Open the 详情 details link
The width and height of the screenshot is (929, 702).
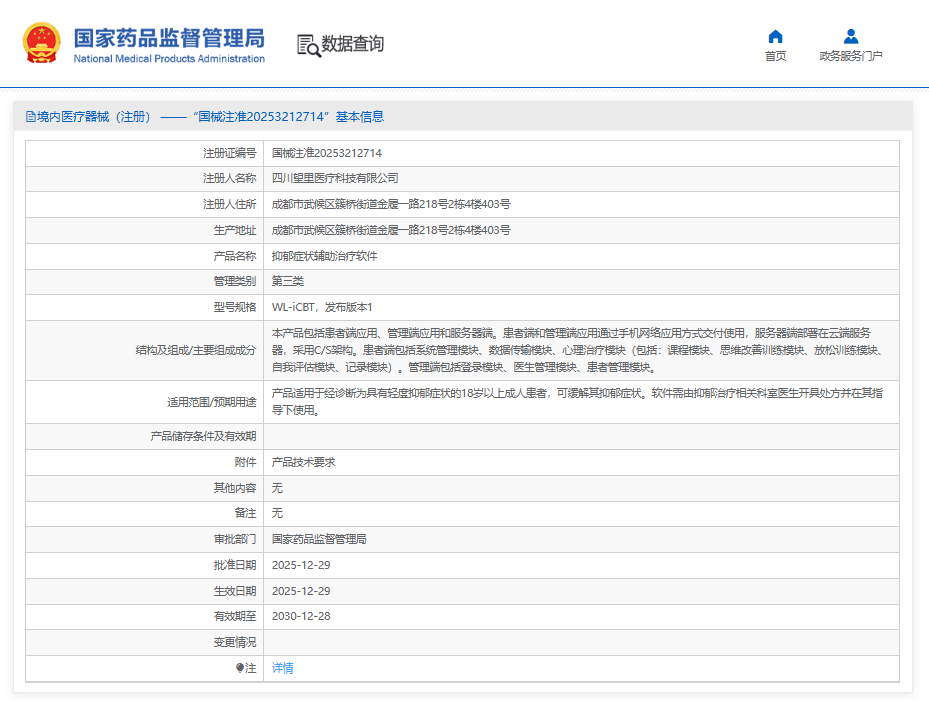[x=282, y=668]
